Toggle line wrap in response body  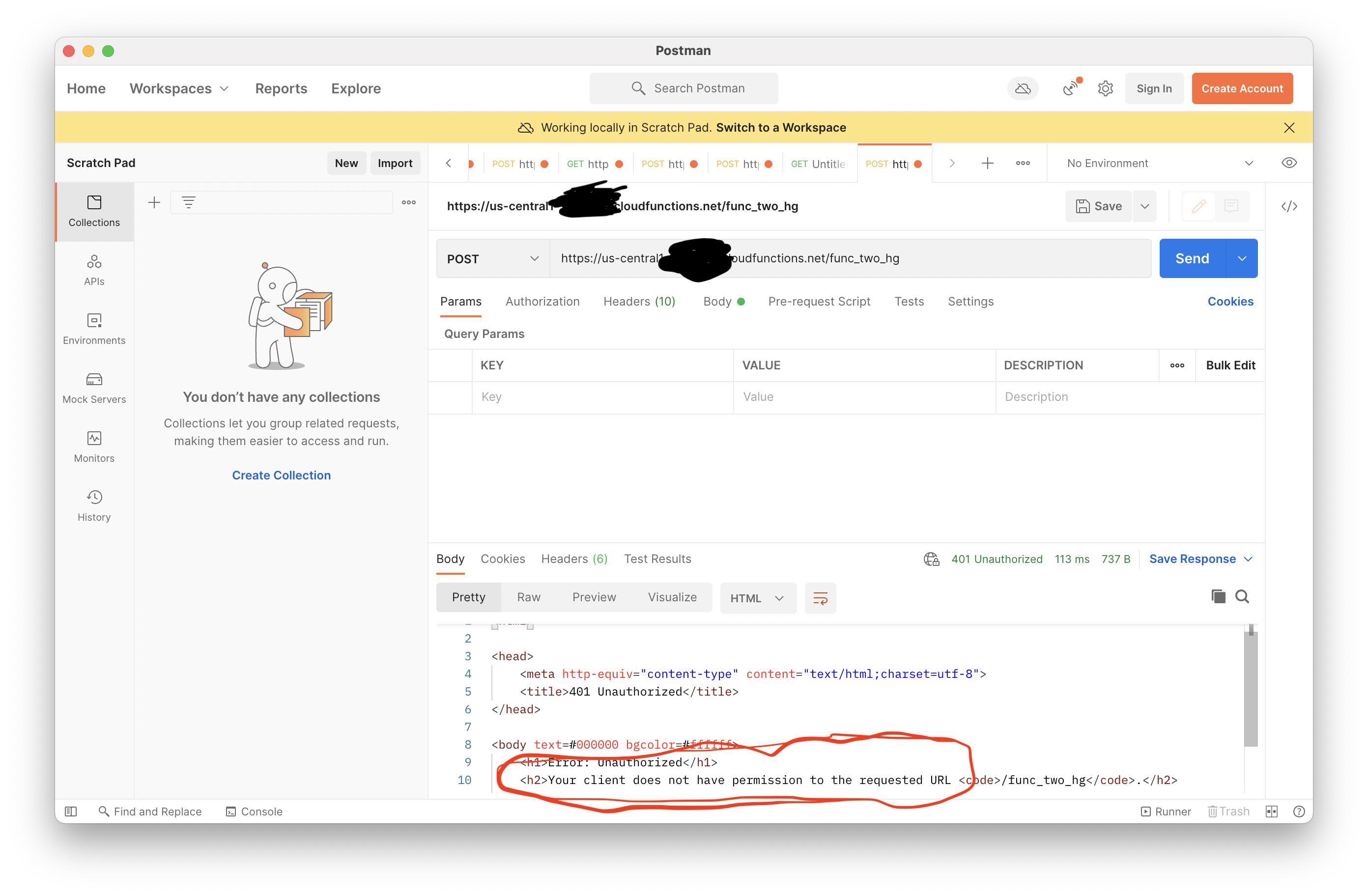(x=820, y=598)
